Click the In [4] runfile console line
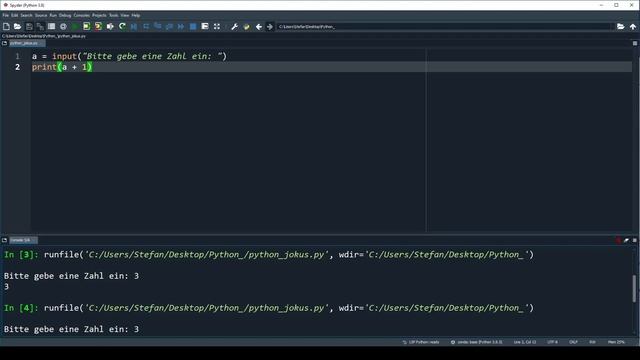Image resolution: width=640 pixels, height=360 pixels. click(269, 308)
